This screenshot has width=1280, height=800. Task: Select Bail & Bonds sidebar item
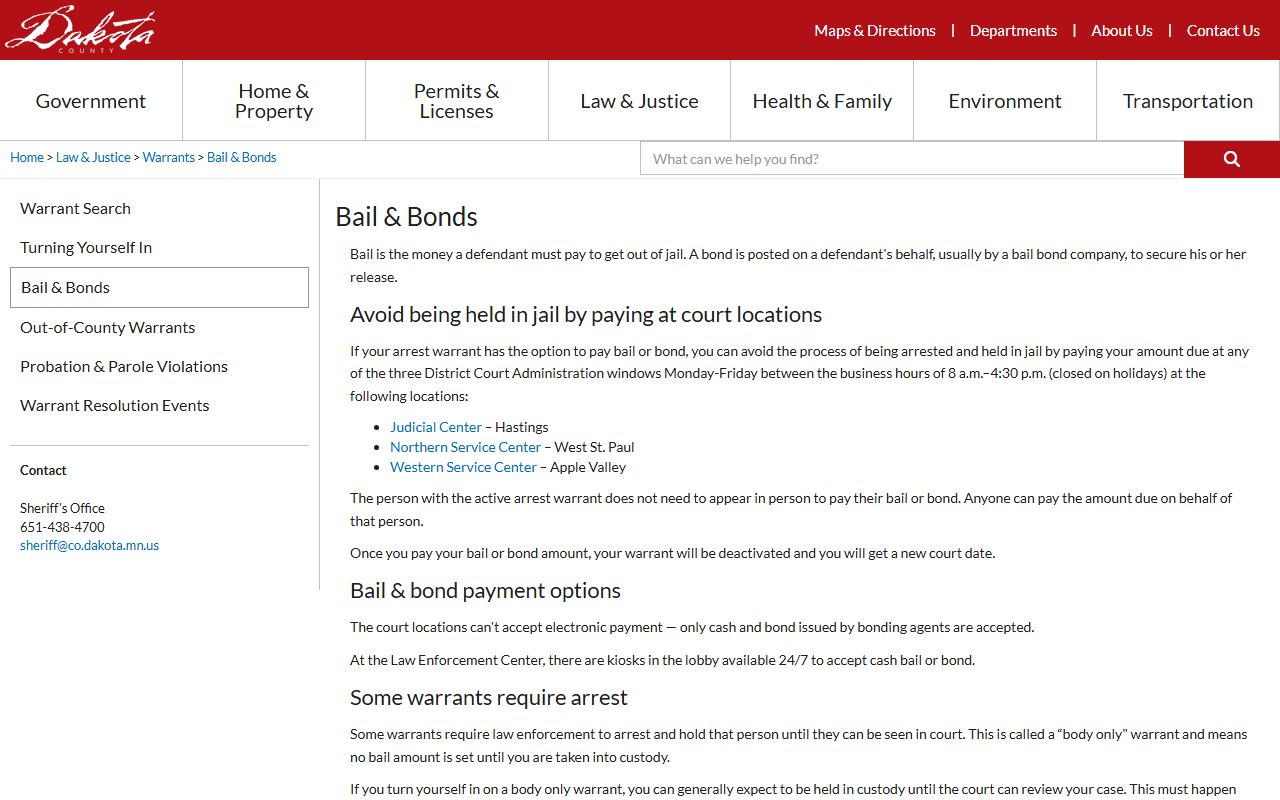(159, 287)
